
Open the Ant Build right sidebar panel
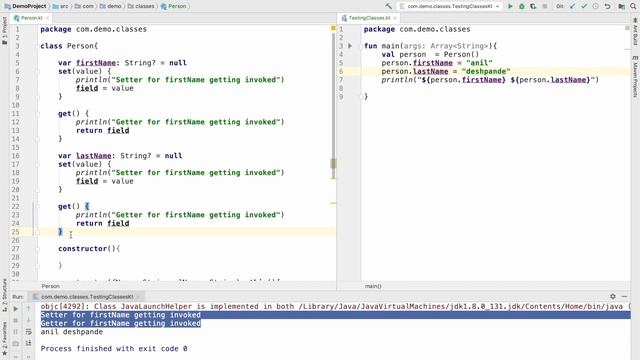click(x=635, y=32)
